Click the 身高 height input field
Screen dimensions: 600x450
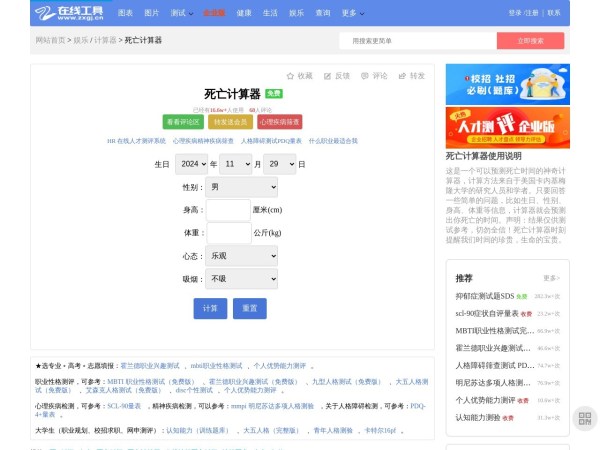[228, 210]
